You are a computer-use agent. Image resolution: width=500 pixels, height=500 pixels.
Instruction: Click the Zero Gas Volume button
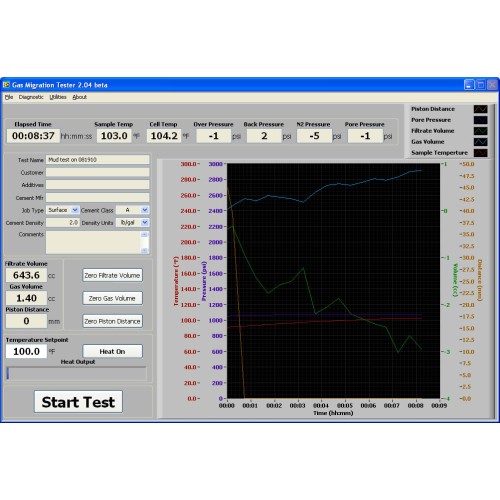tap(112, 298)
